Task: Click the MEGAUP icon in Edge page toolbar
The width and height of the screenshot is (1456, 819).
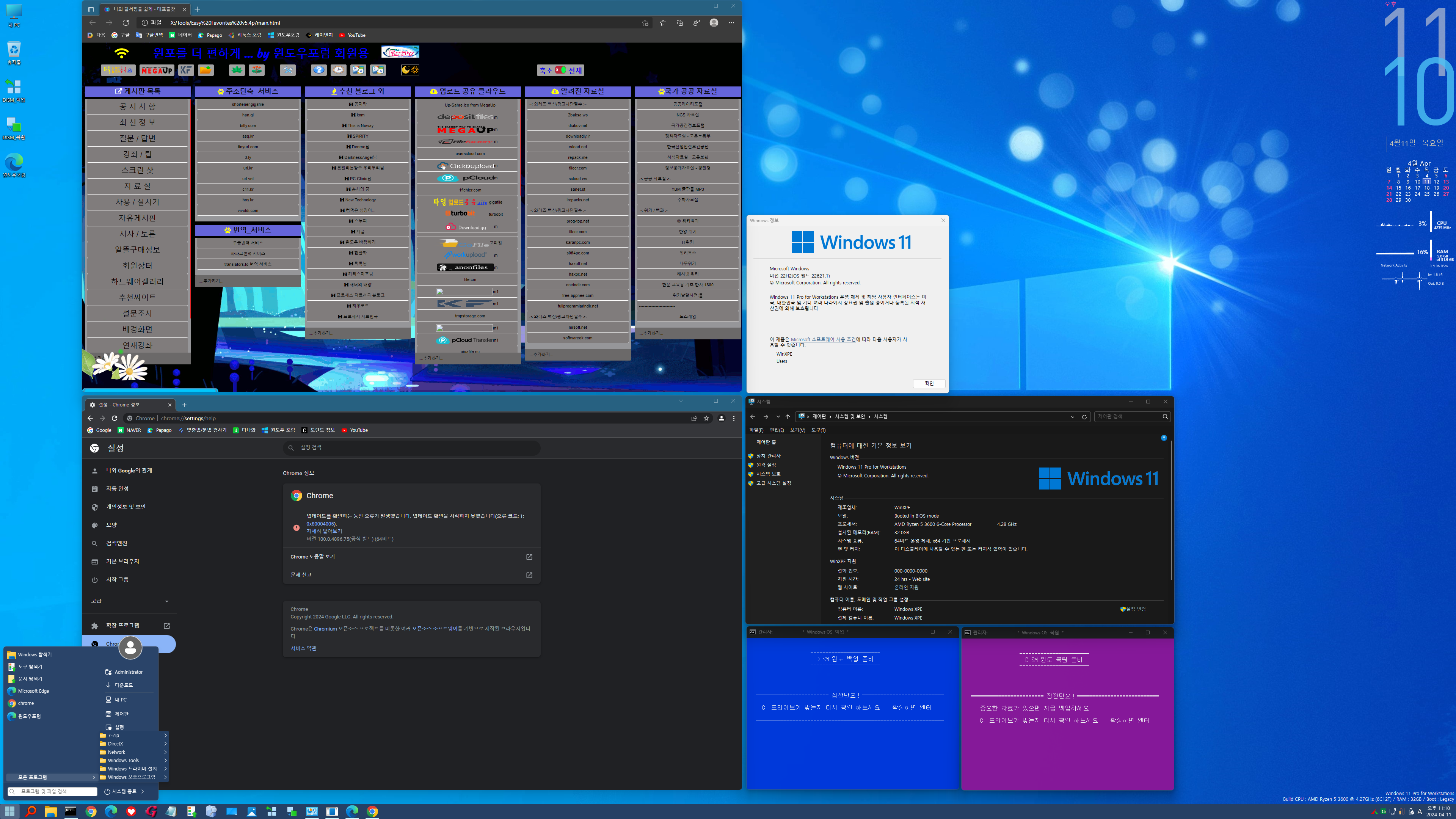Action: click(157, 70)
